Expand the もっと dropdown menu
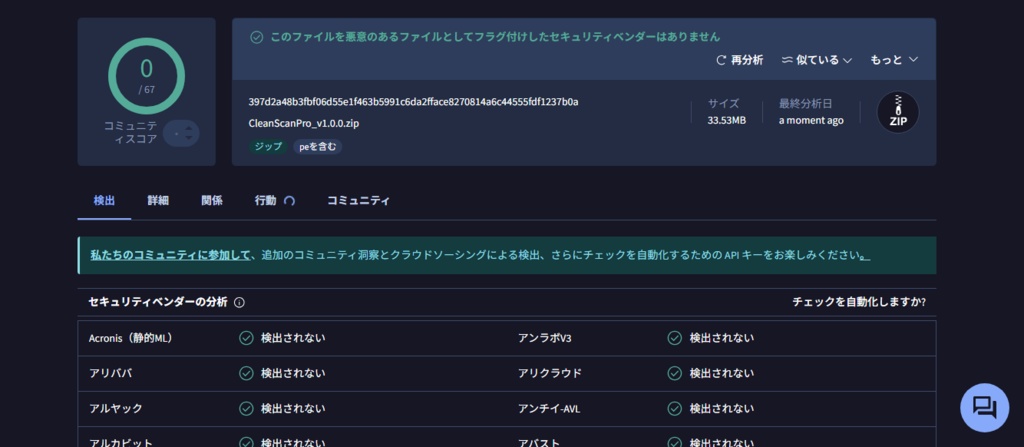This screenshot has width=1024, height=447. 894,60
